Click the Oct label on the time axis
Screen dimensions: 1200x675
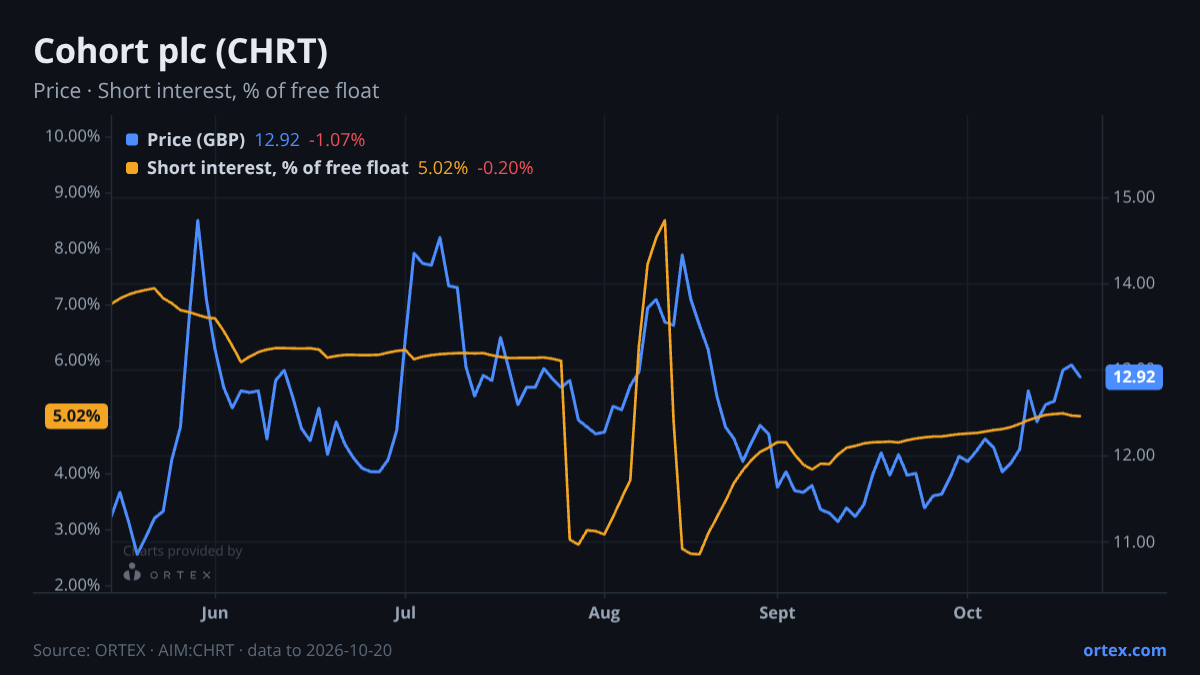click(x=967, y=612)
